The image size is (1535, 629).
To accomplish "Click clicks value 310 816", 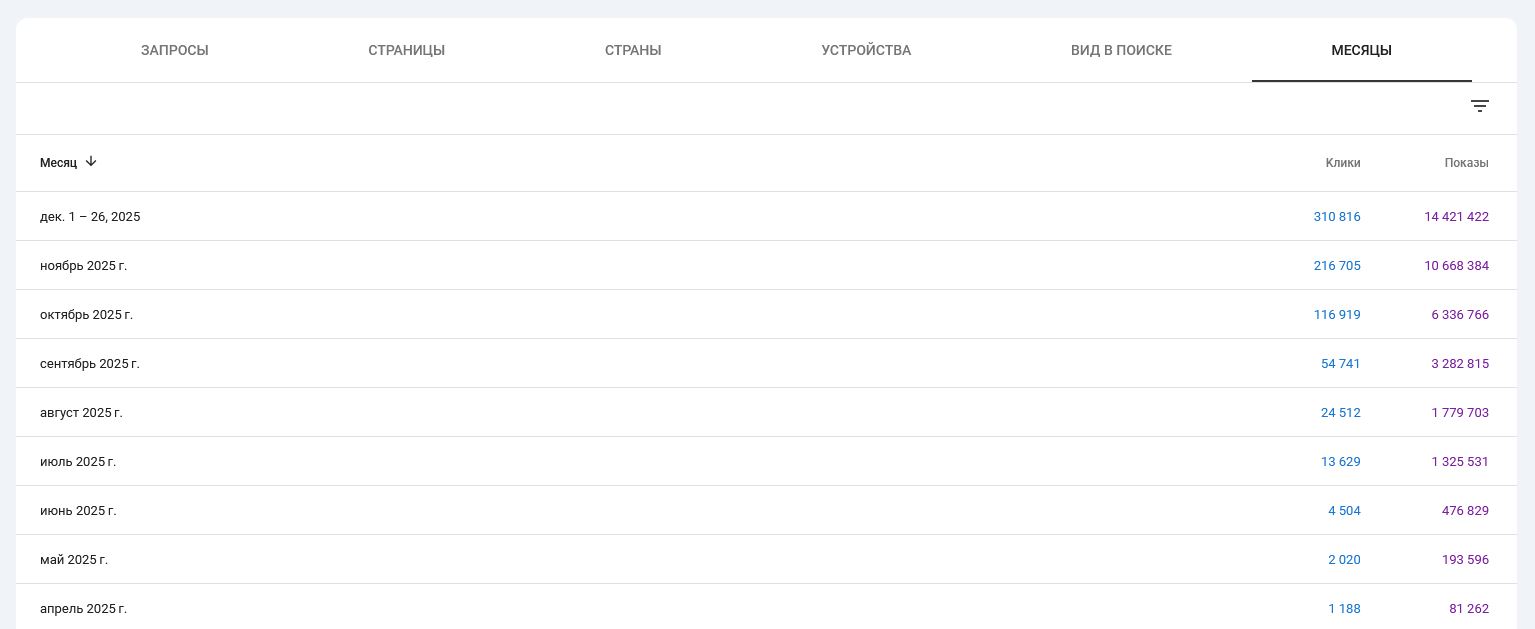I will pyautogui.click(x=1336, y=217).
